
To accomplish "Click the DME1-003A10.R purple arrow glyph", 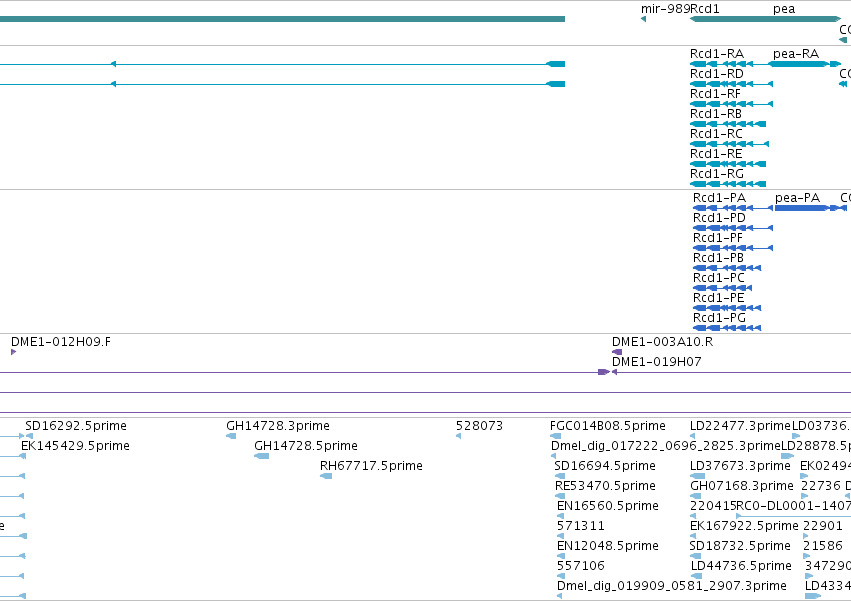I will [617, 352].
